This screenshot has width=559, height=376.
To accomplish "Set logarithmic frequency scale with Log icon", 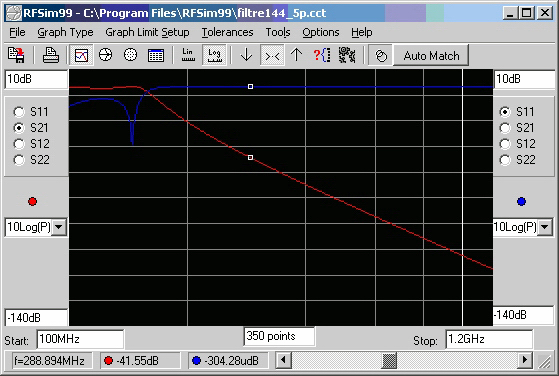I will (214, 55).
